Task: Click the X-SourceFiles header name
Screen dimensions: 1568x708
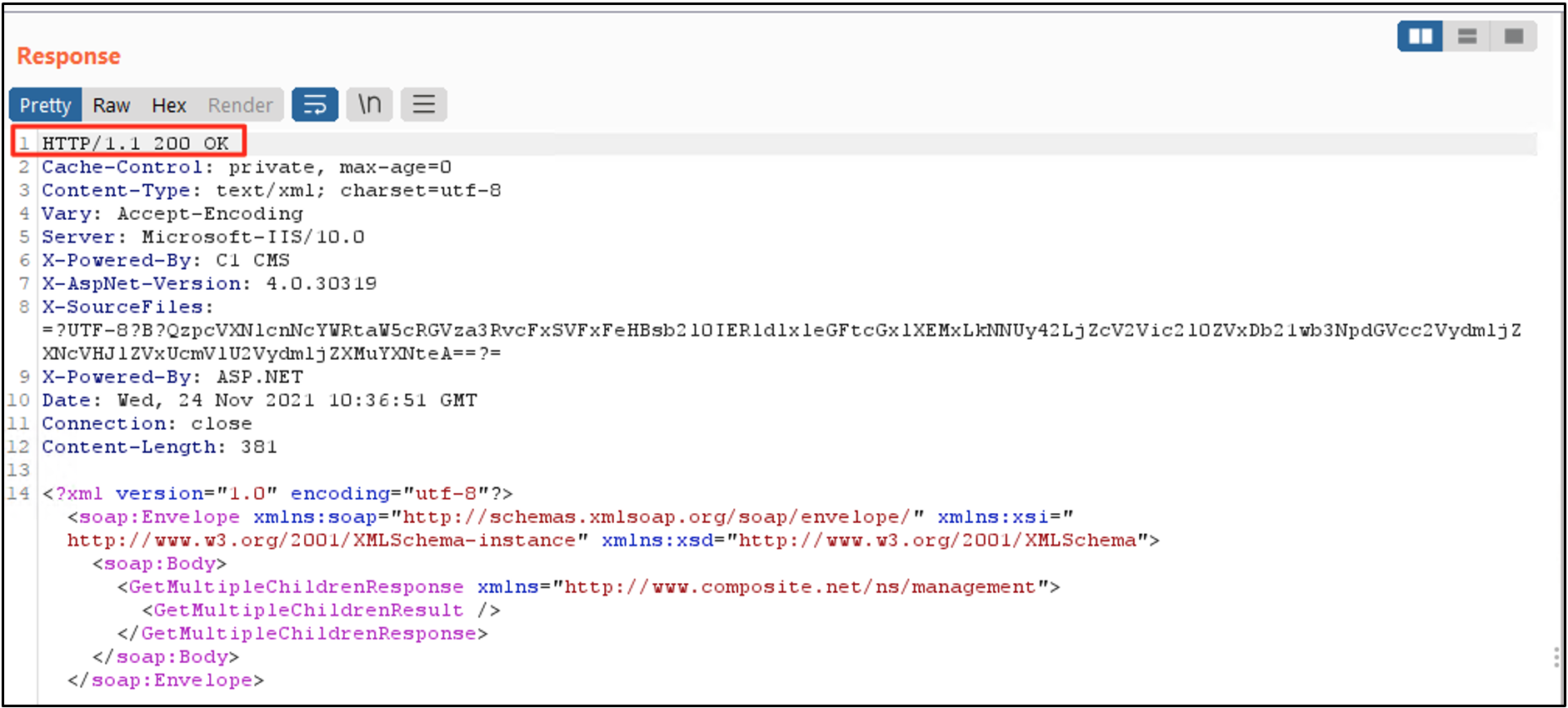Action: click(127, 307)
